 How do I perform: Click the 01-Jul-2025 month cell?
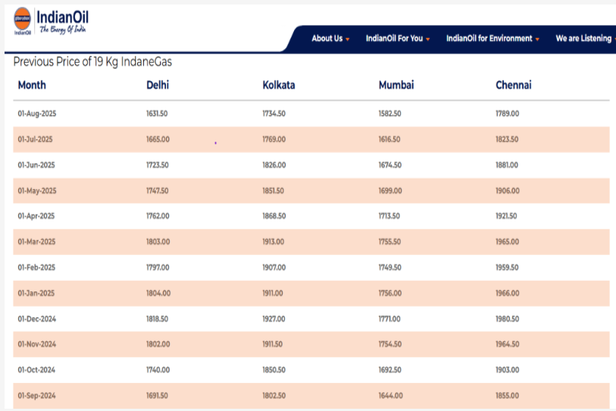pyautogui.click(x=35, y=139)
